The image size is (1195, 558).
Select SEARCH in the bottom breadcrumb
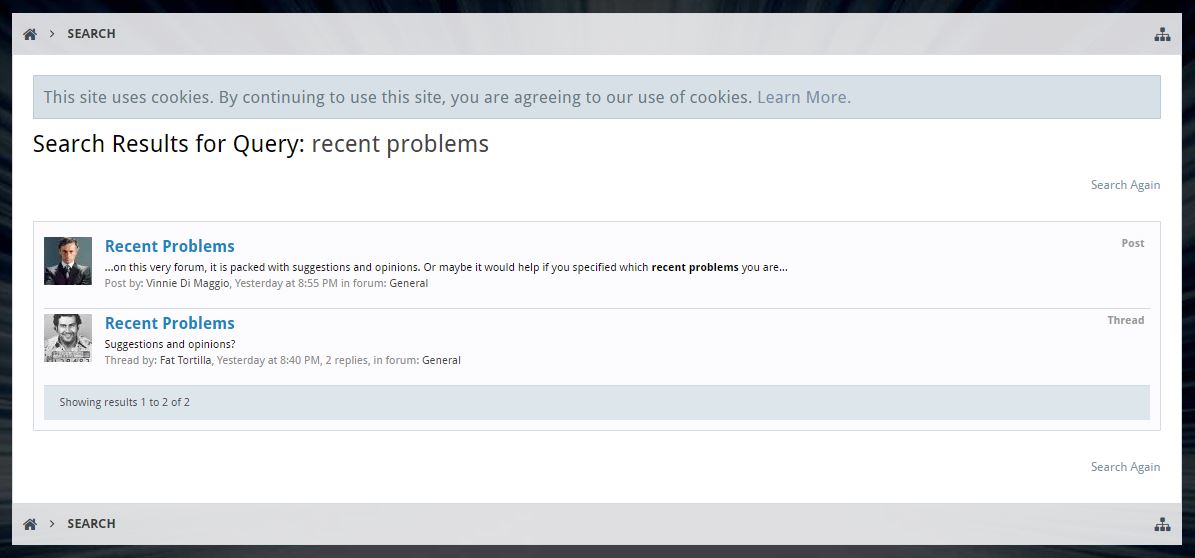(x=91, y=524)
